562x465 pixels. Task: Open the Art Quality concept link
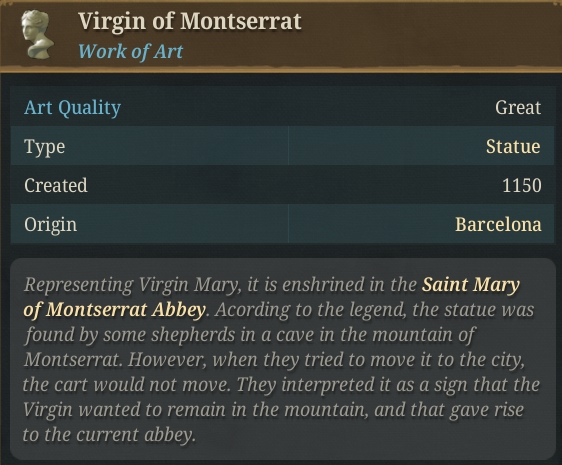(x=72, y=108)
